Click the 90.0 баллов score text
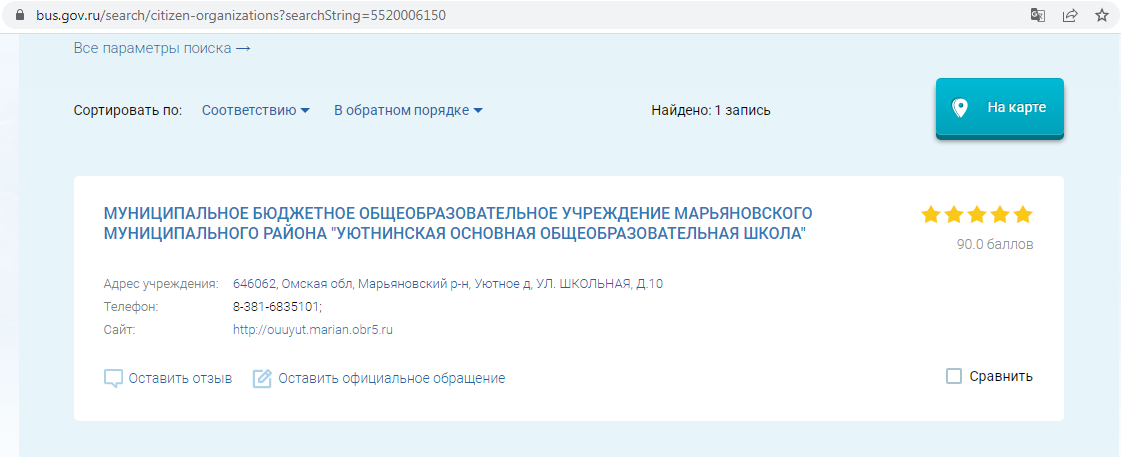The width and height of the screenshot is (1121, 457). pos(995,245)
